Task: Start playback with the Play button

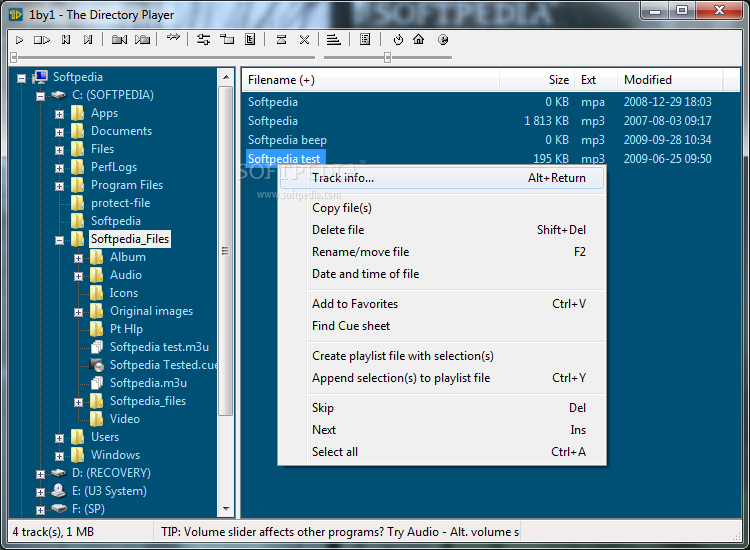Action: coord(19,40)
